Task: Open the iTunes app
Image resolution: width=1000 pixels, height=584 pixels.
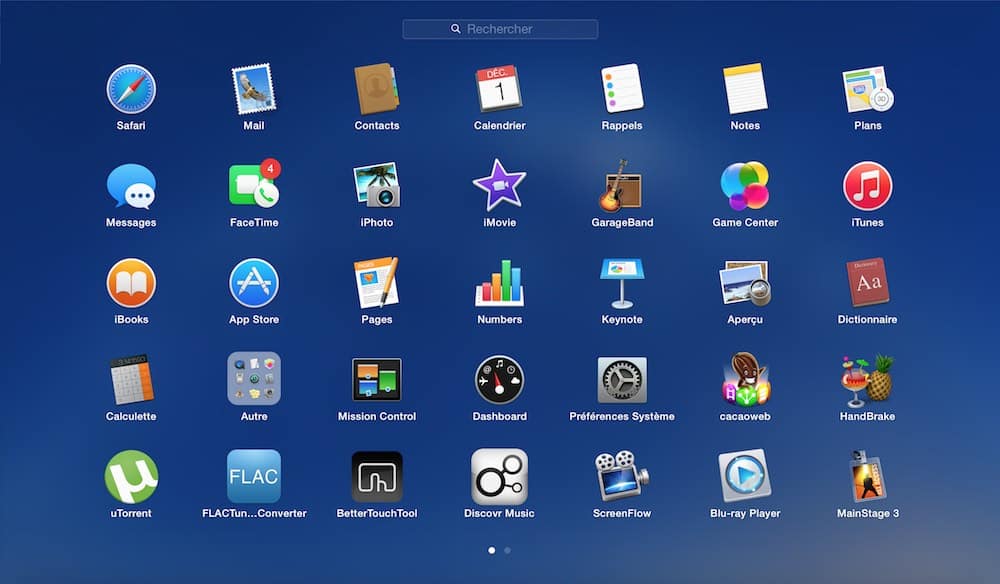Action: [867, 186]
